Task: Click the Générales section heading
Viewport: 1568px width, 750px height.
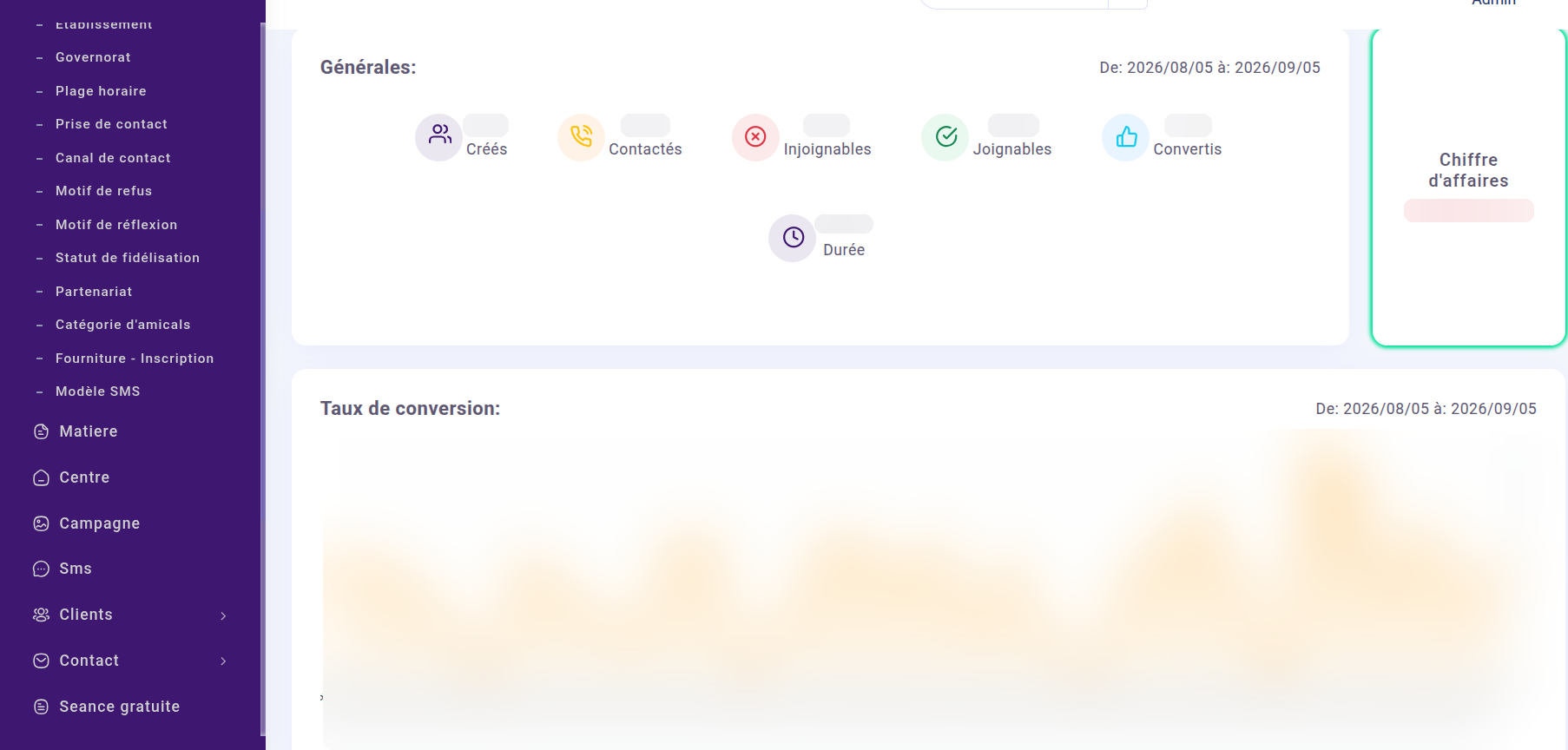Action: (368, 68)
